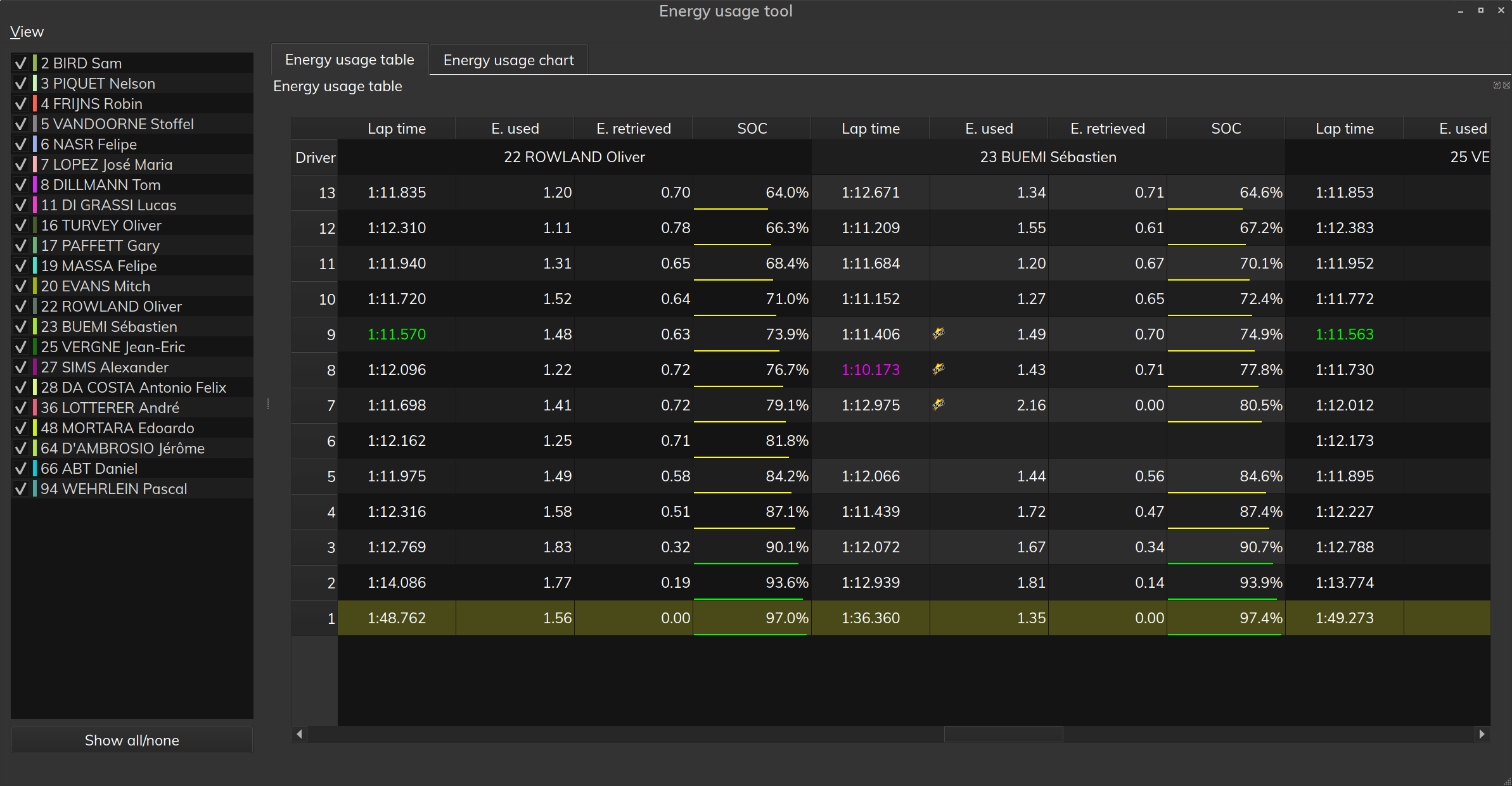Open the View menu
Image resolution: width=1512 pixels, height=786 pixels.
[27, 32]
